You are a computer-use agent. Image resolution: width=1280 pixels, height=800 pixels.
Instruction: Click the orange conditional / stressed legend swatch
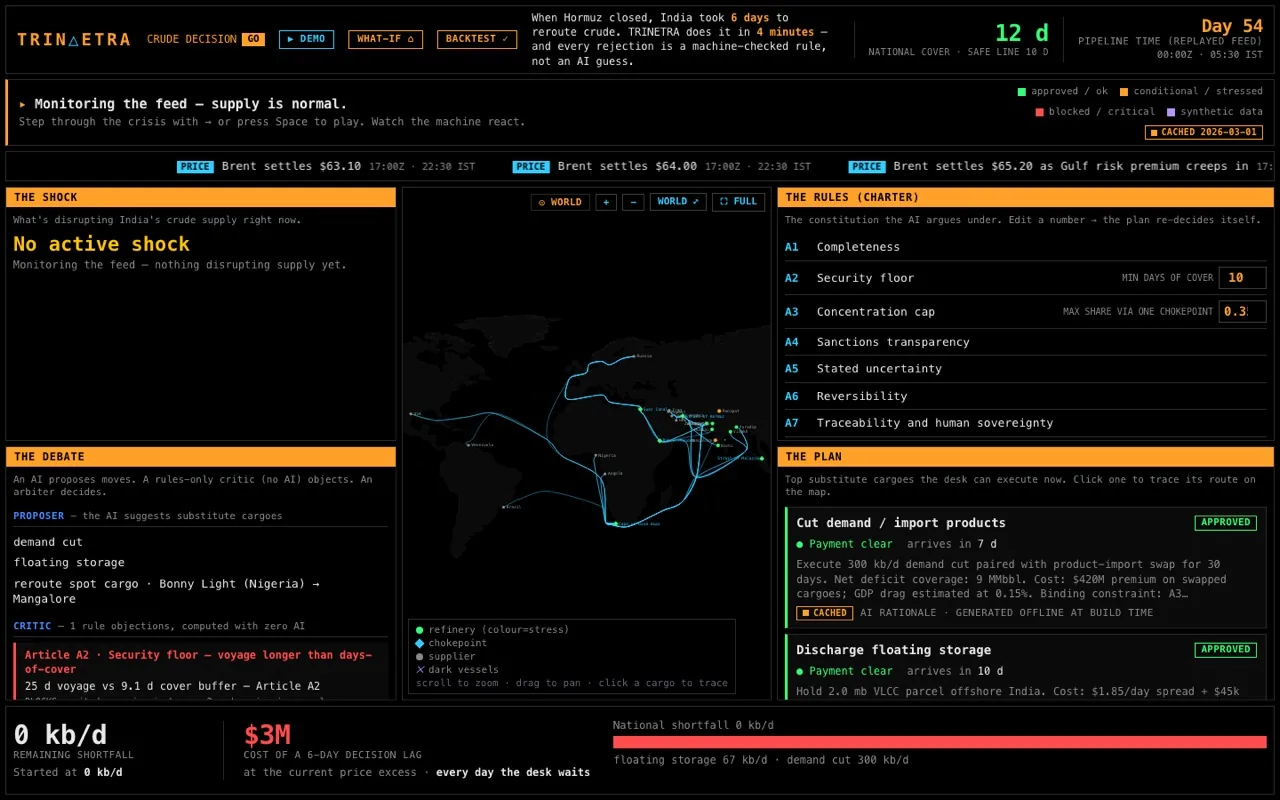click(1124, 91)
